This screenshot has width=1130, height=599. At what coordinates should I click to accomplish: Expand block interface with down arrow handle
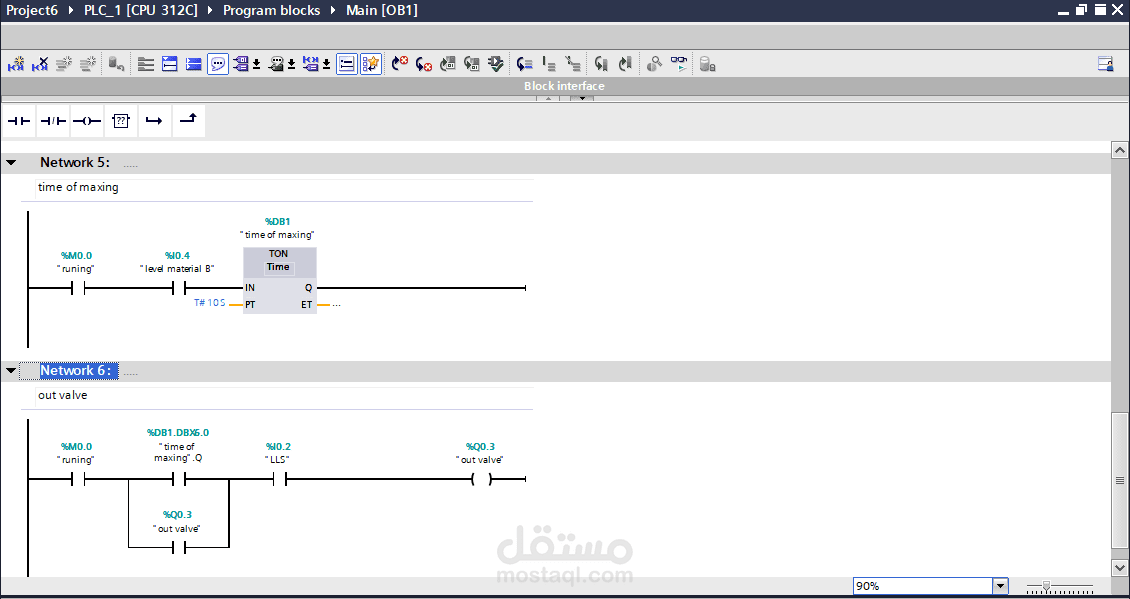pos(582,98)
